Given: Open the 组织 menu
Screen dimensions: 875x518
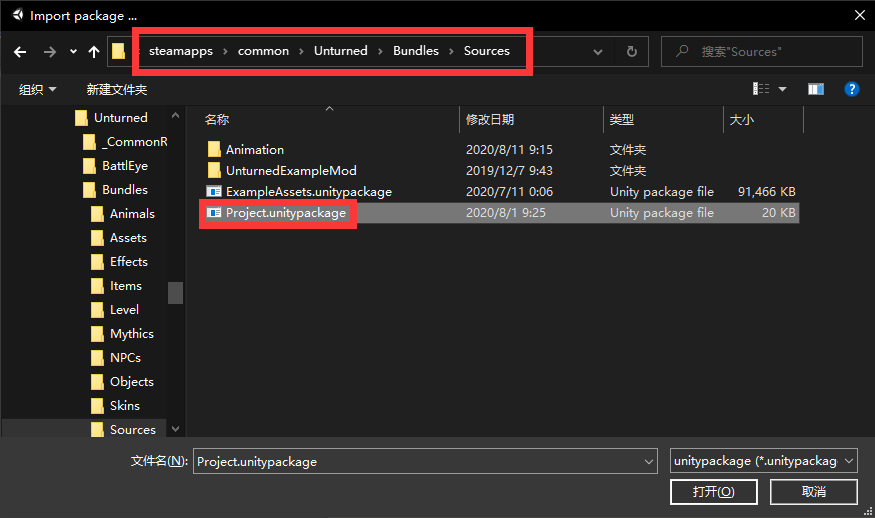Looking at the screenshot, I should click(x=37, y=89).
